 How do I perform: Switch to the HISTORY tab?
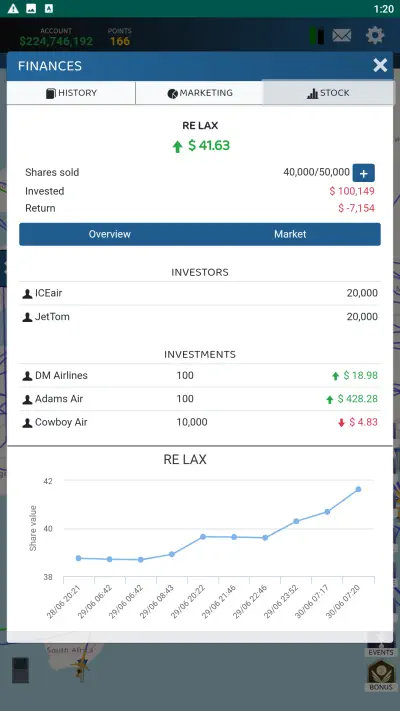click(x=71, y=93)
